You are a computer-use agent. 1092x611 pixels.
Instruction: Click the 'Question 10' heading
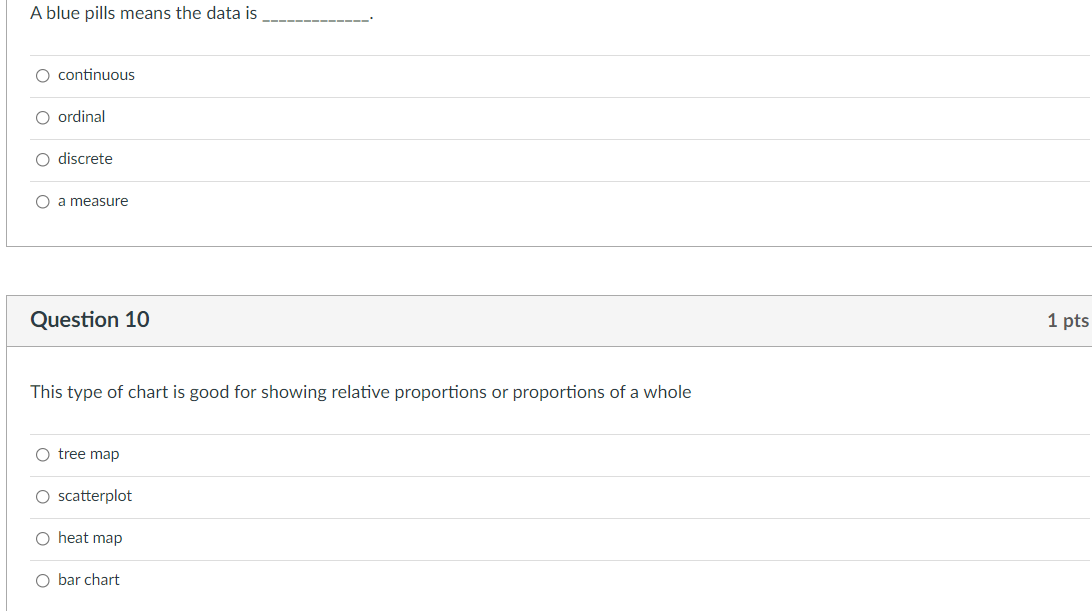coord(90,320)
